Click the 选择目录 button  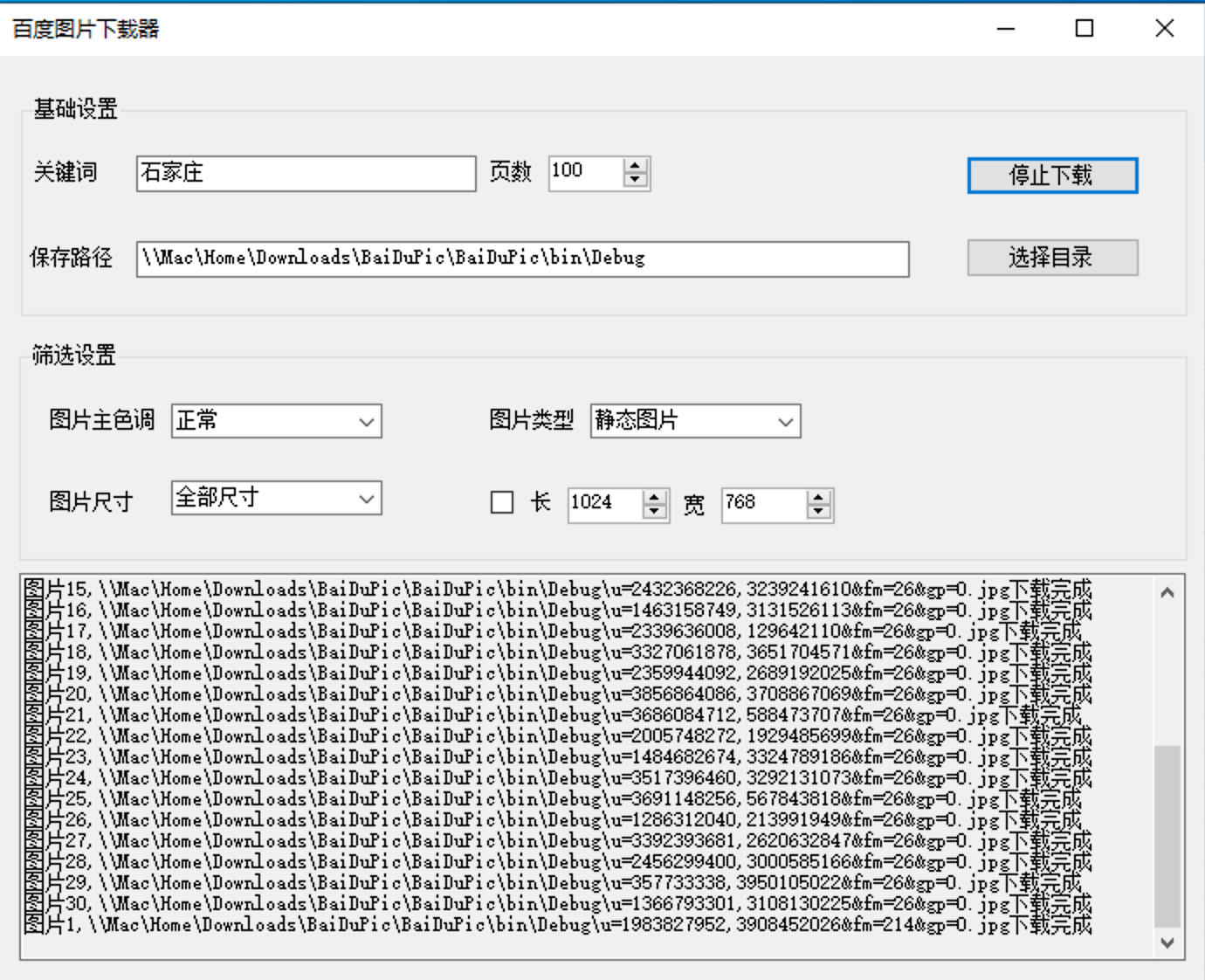point(1052,258)
